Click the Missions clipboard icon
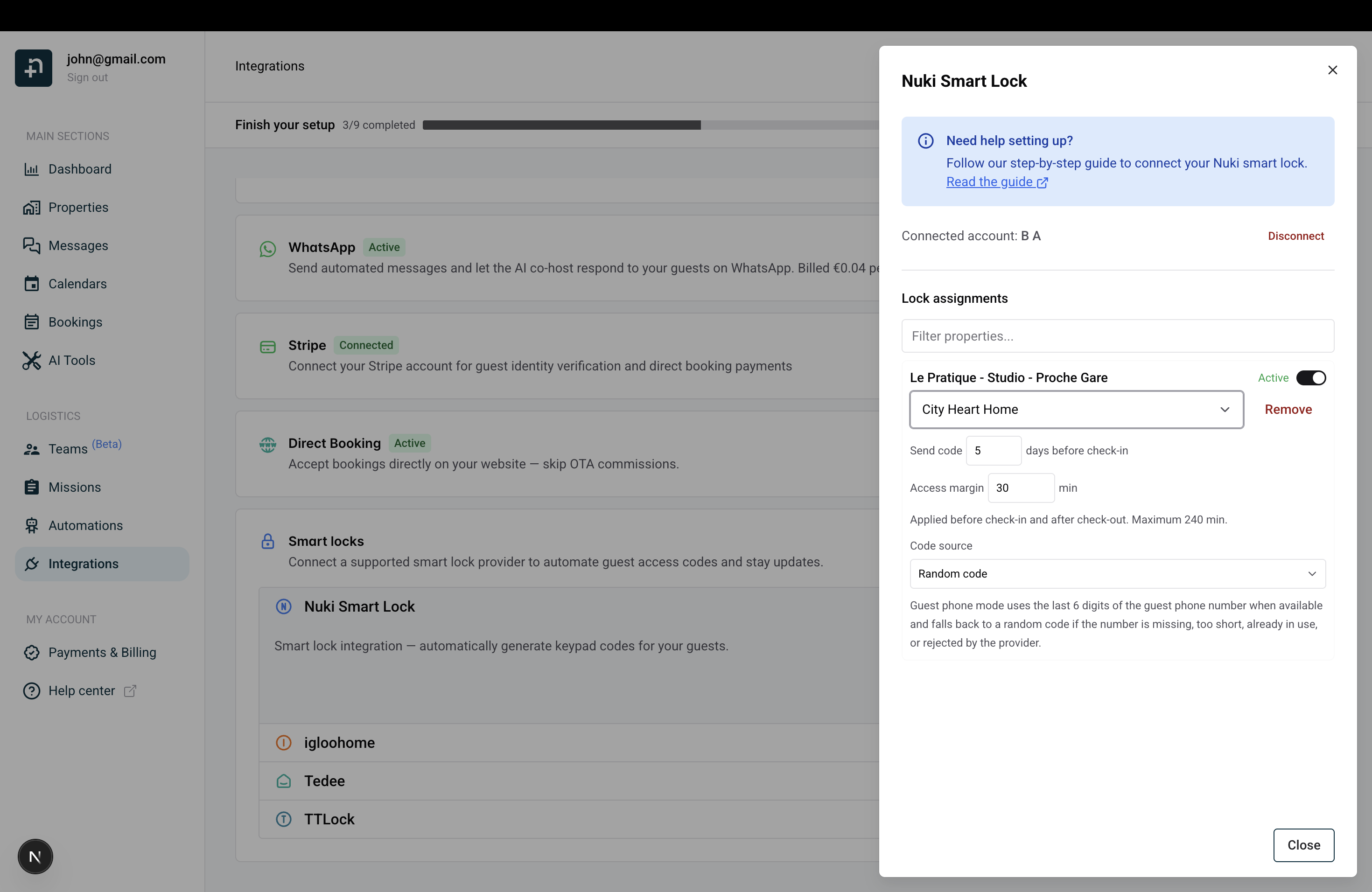Image resolution: width=1372 pixels, height=892 pixels. point(32,488)
